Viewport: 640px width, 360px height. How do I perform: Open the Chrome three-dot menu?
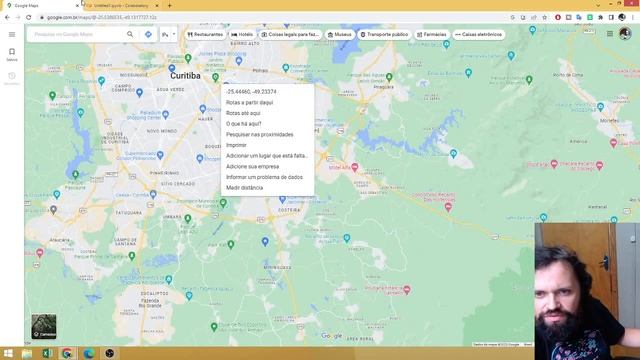point(633,18)
